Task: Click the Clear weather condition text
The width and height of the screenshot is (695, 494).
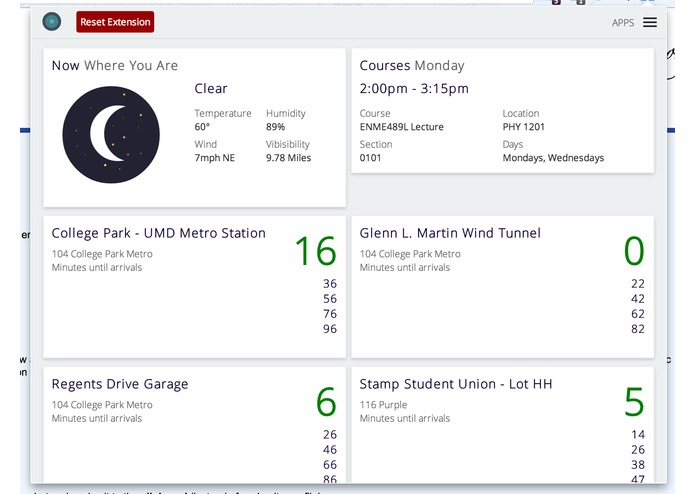Action: click(211, 89)
